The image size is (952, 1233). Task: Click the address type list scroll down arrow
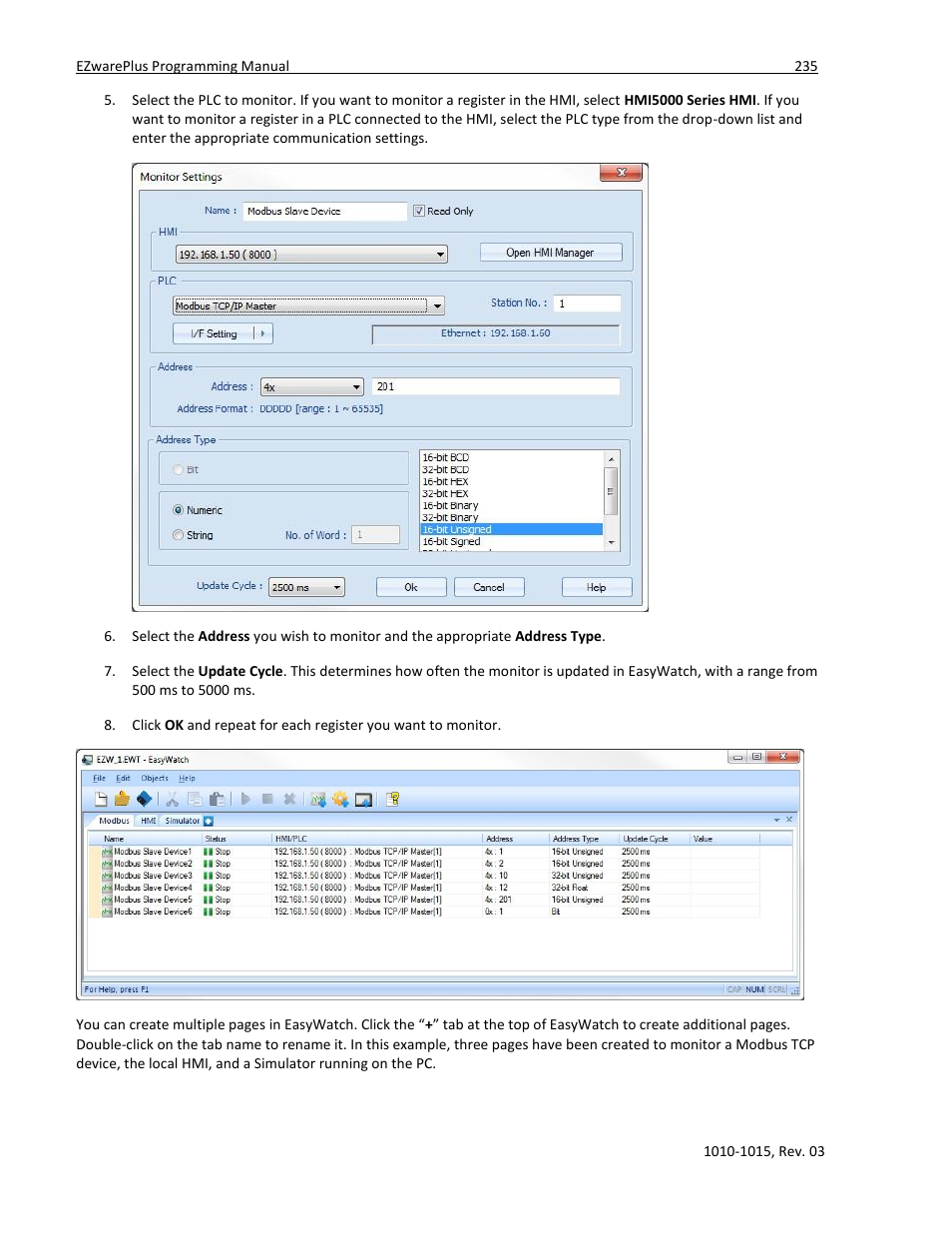click(611, 543)
